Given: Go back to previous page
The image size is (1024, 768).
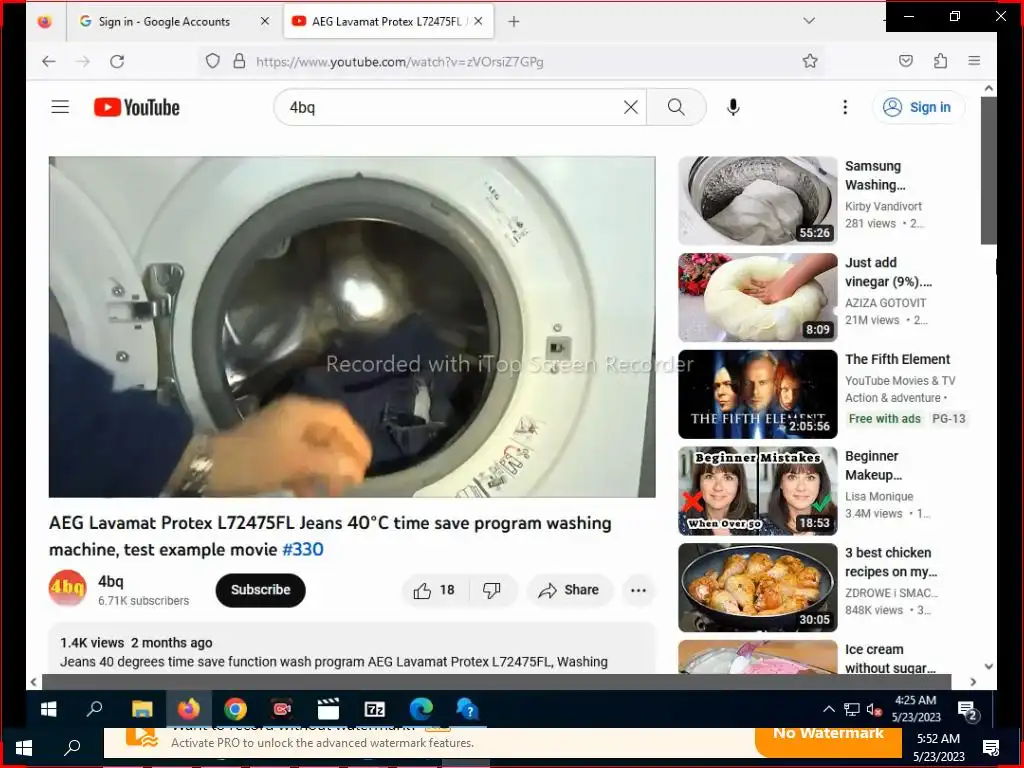Looking at the screenshot, I should pyautogui.click(x=48, y=61).
